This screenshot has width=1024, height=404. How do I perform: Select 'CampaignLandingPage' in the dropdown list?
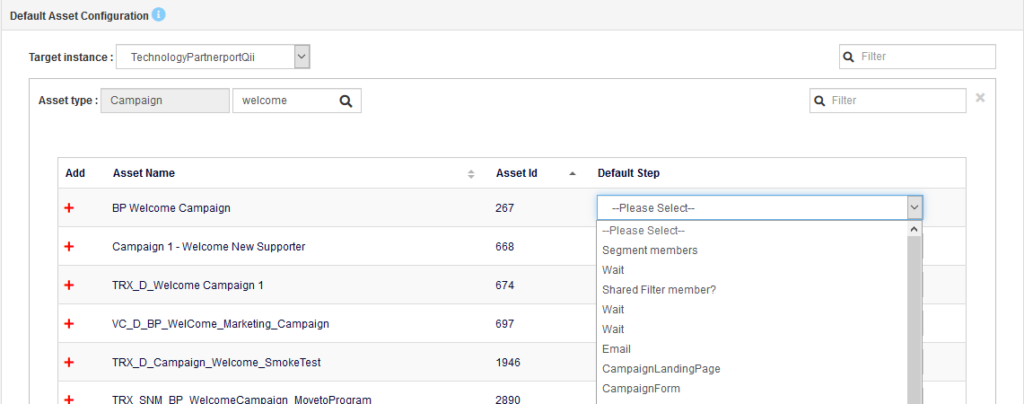tap(660, 369)
